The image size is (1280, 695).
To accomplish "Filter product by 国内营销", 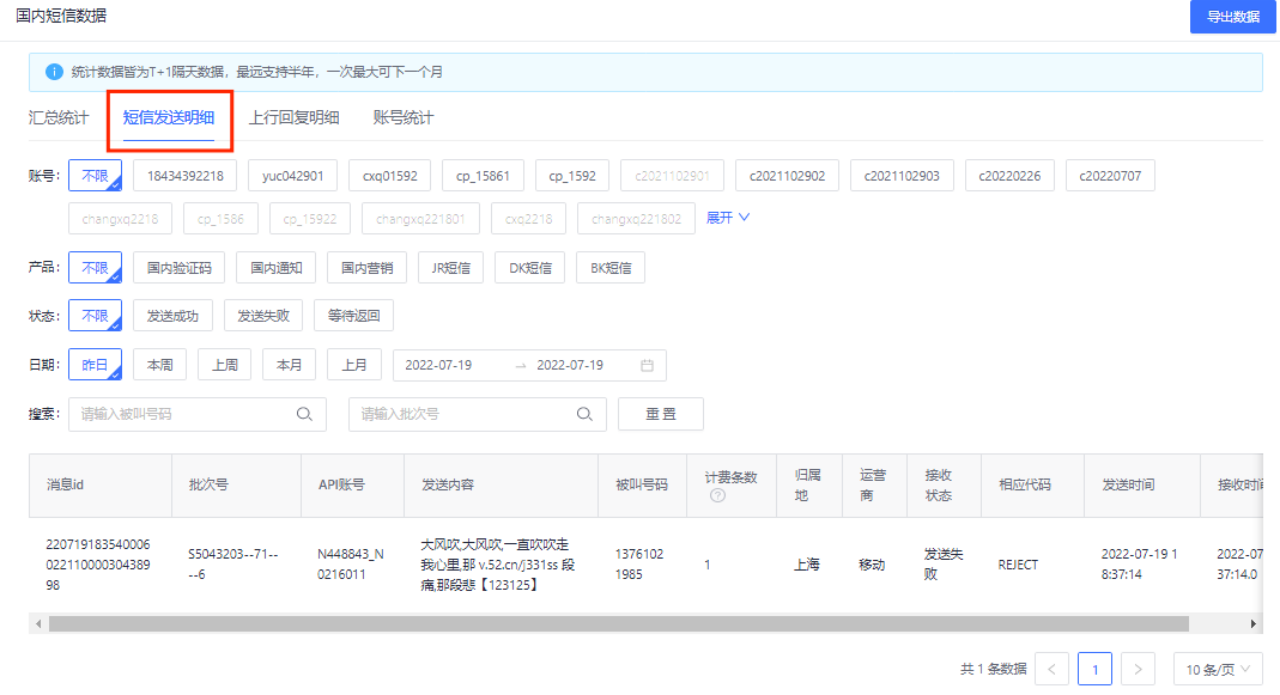I will click(367, 268).
